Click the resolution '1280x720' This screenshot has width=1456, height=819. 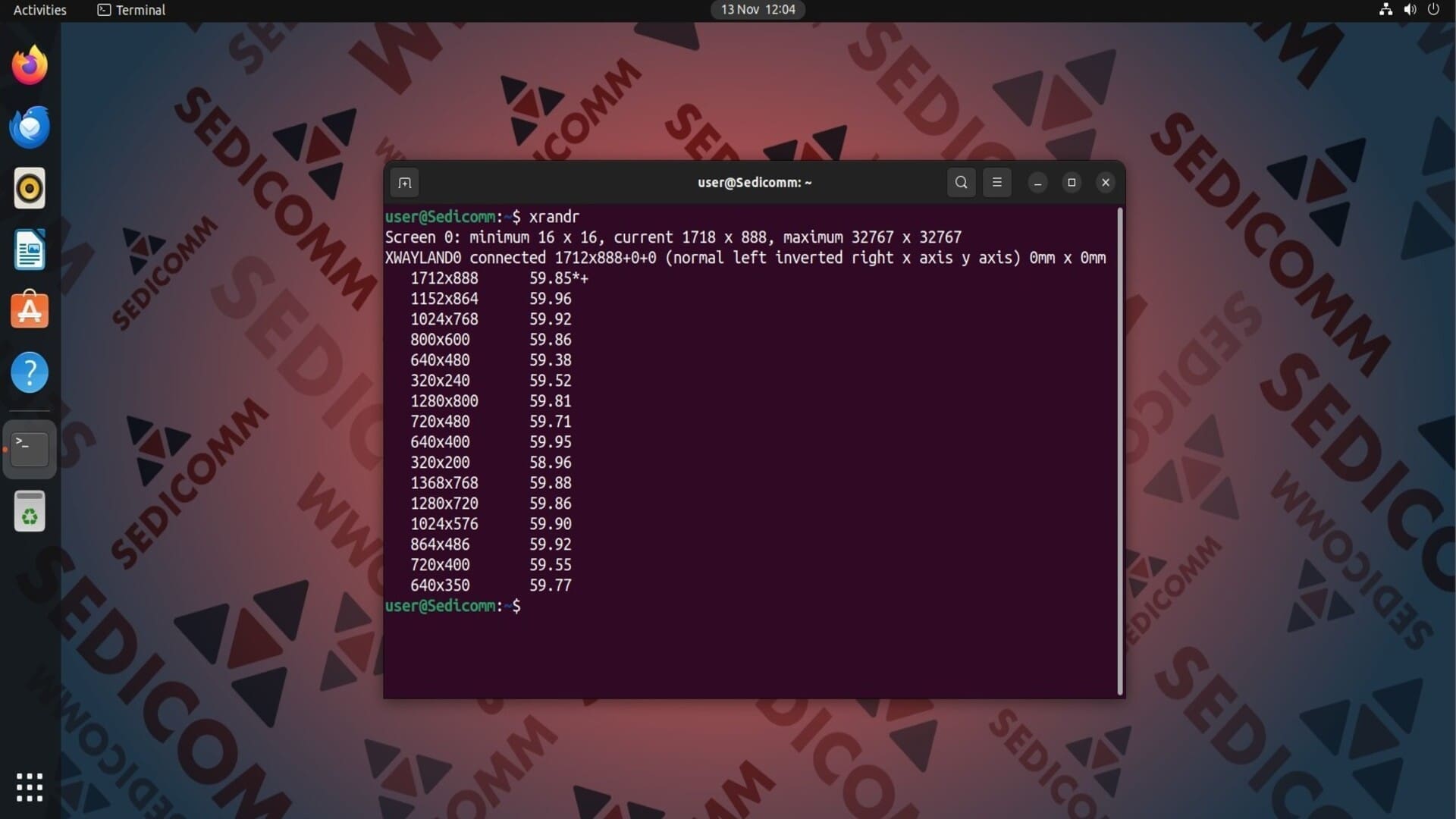(444, 504)
